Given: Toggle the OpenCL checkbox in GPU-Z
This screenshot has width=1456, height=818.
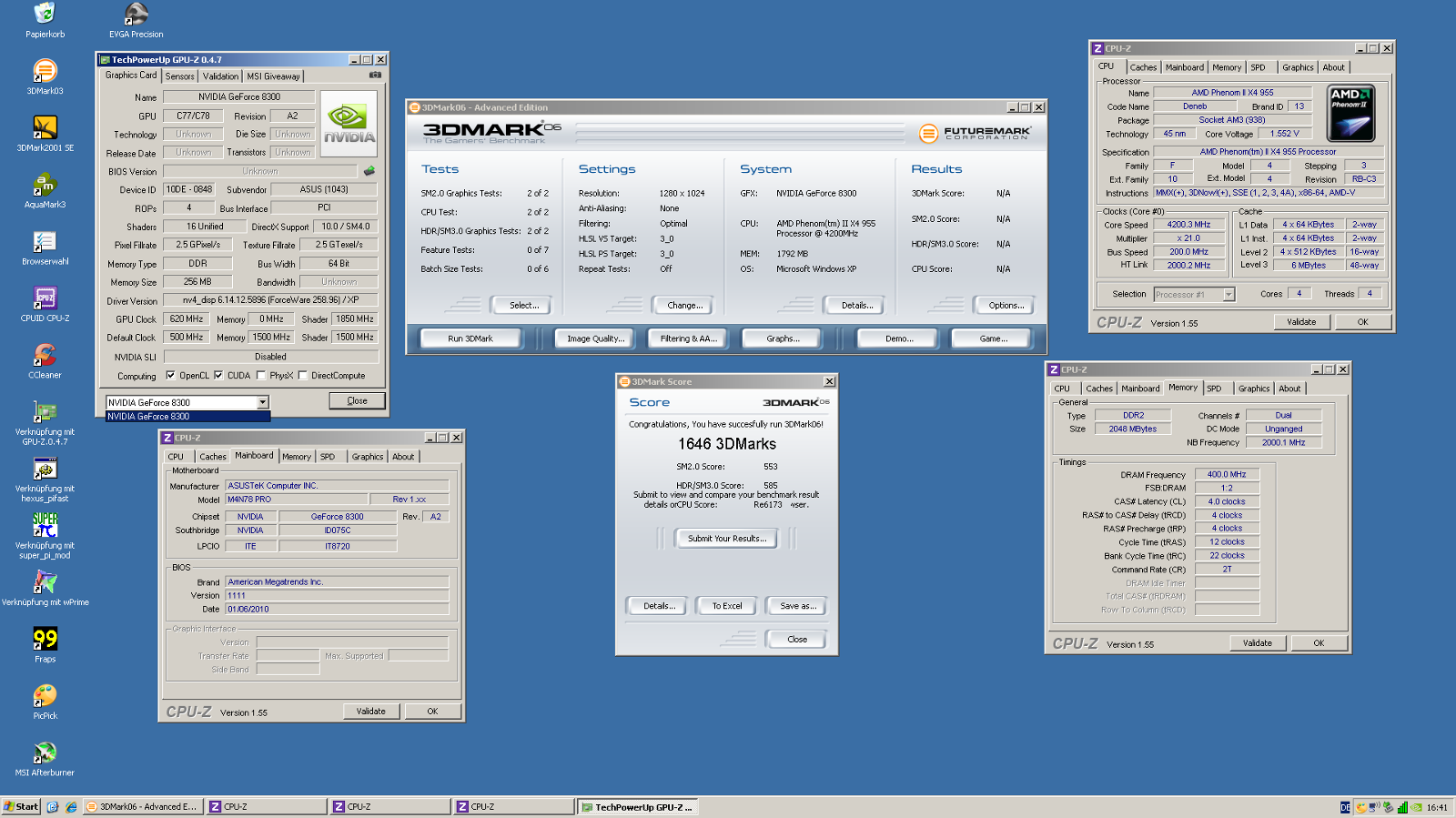Looking at the screenshot, I should [x=170, y=376].
